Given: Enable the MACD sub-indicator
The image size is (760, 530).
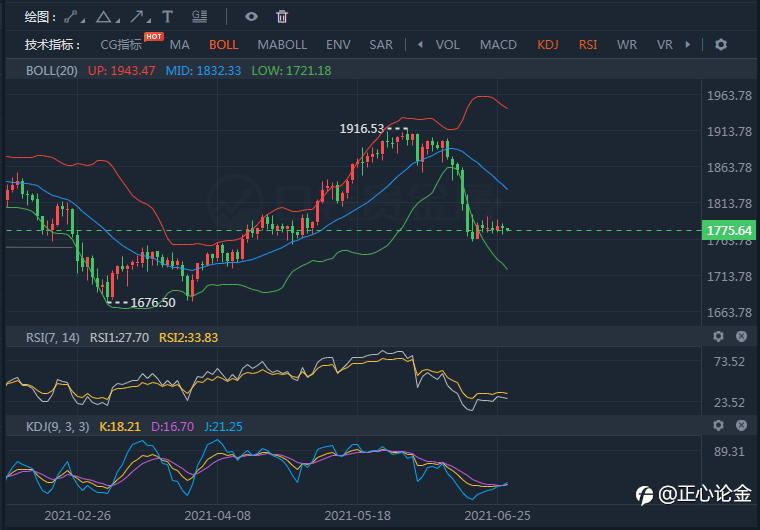Looking at the screenshot, I should pos(498,45).
